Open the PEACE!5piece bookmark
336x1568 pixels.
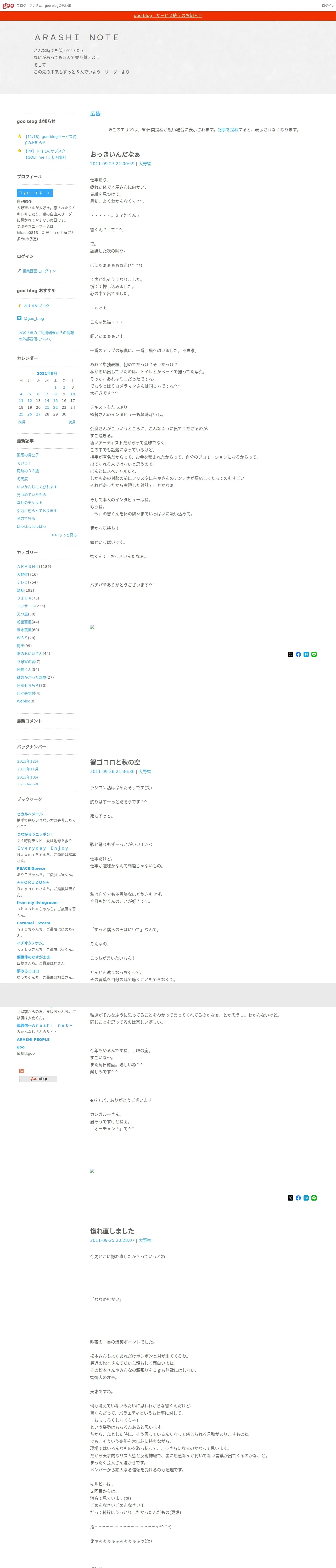31,869
